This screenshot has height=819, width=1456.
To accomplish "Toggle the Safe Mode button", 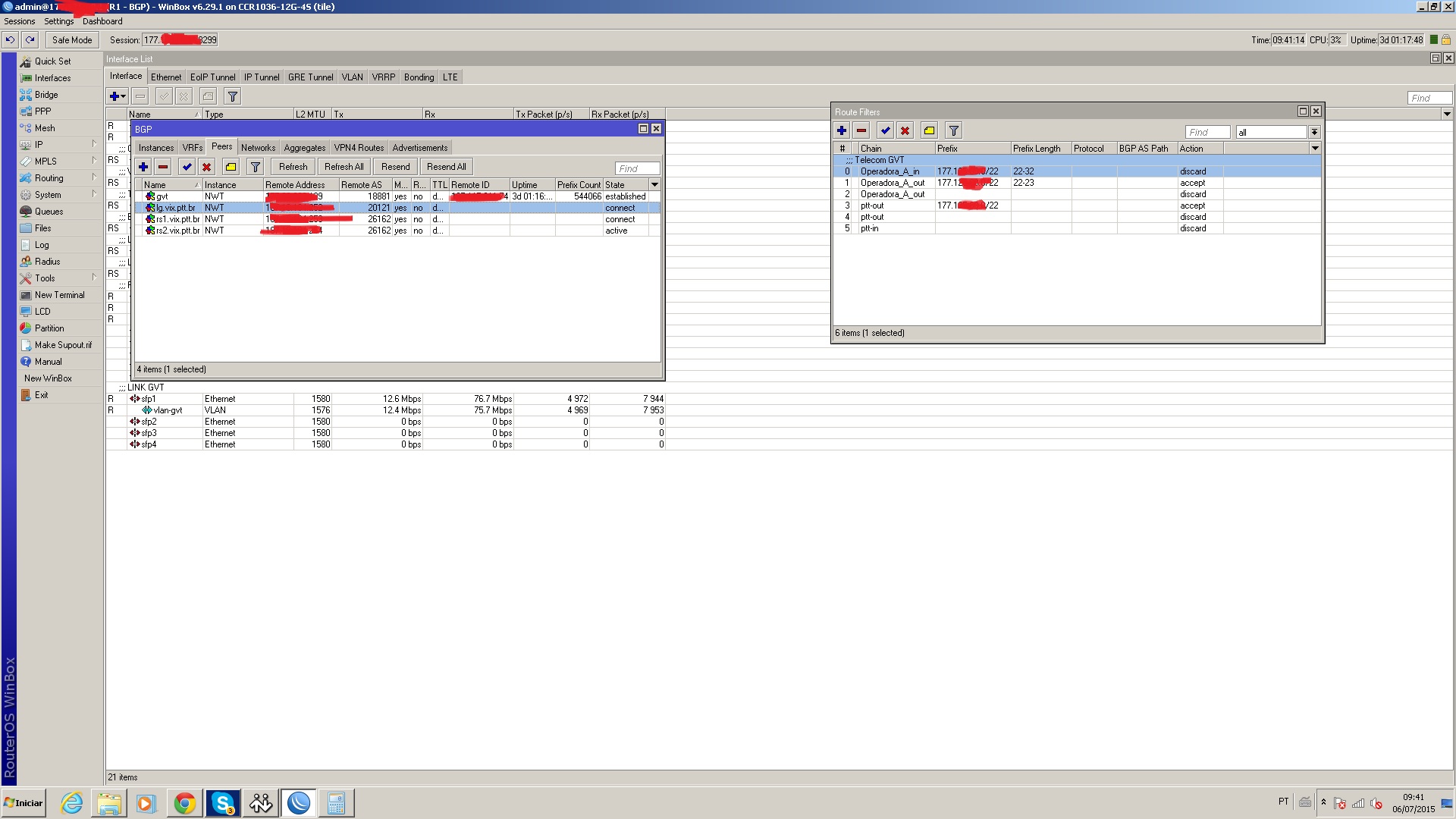I will (72, 39).
